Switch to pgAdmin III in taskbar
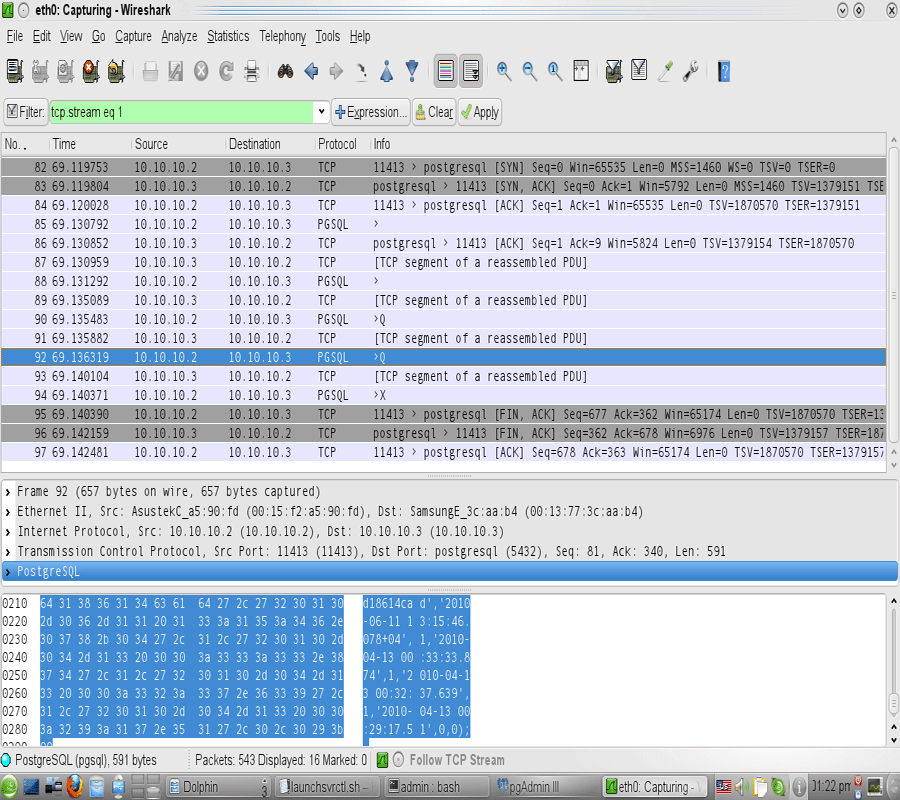The image size is (900, 800). point(545,786)
